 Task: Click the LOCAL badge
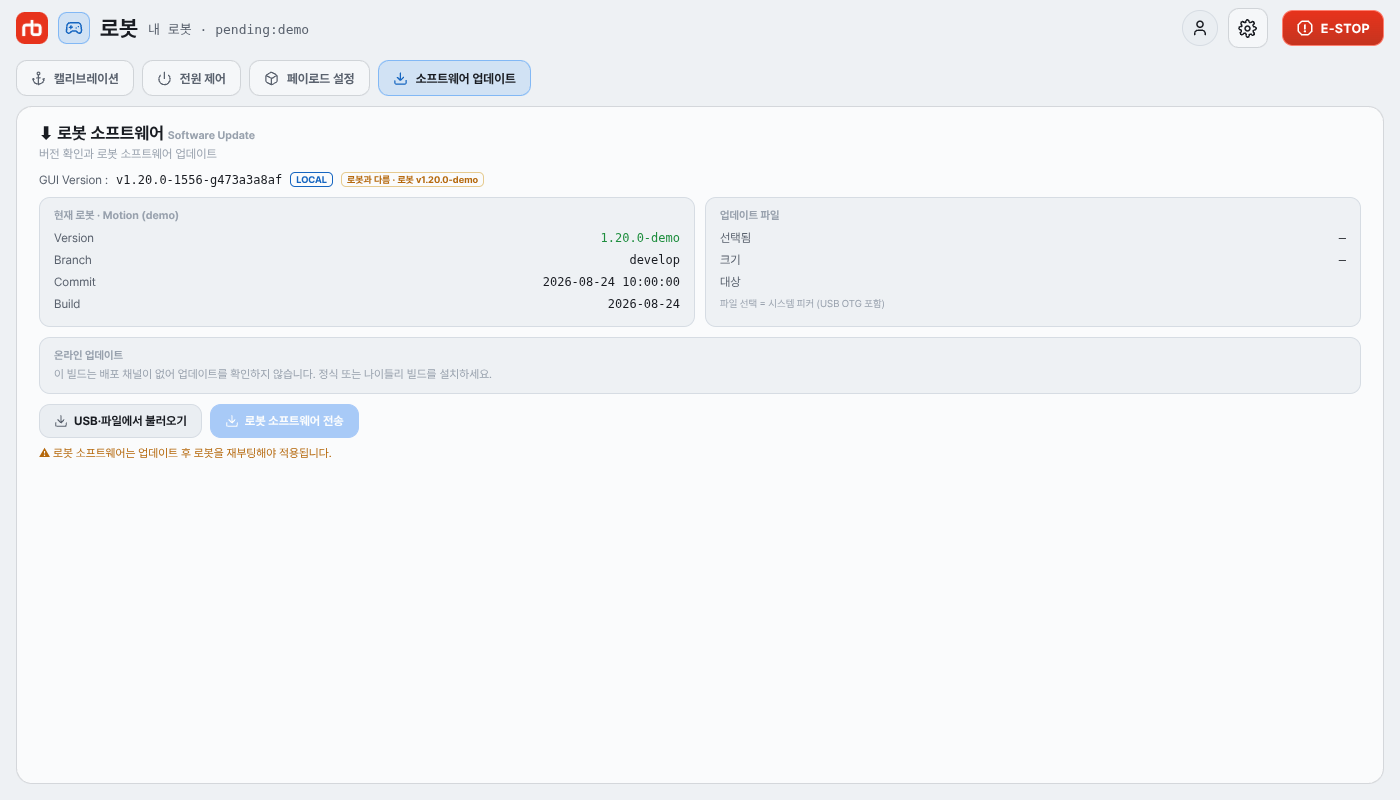click(311, 180)
